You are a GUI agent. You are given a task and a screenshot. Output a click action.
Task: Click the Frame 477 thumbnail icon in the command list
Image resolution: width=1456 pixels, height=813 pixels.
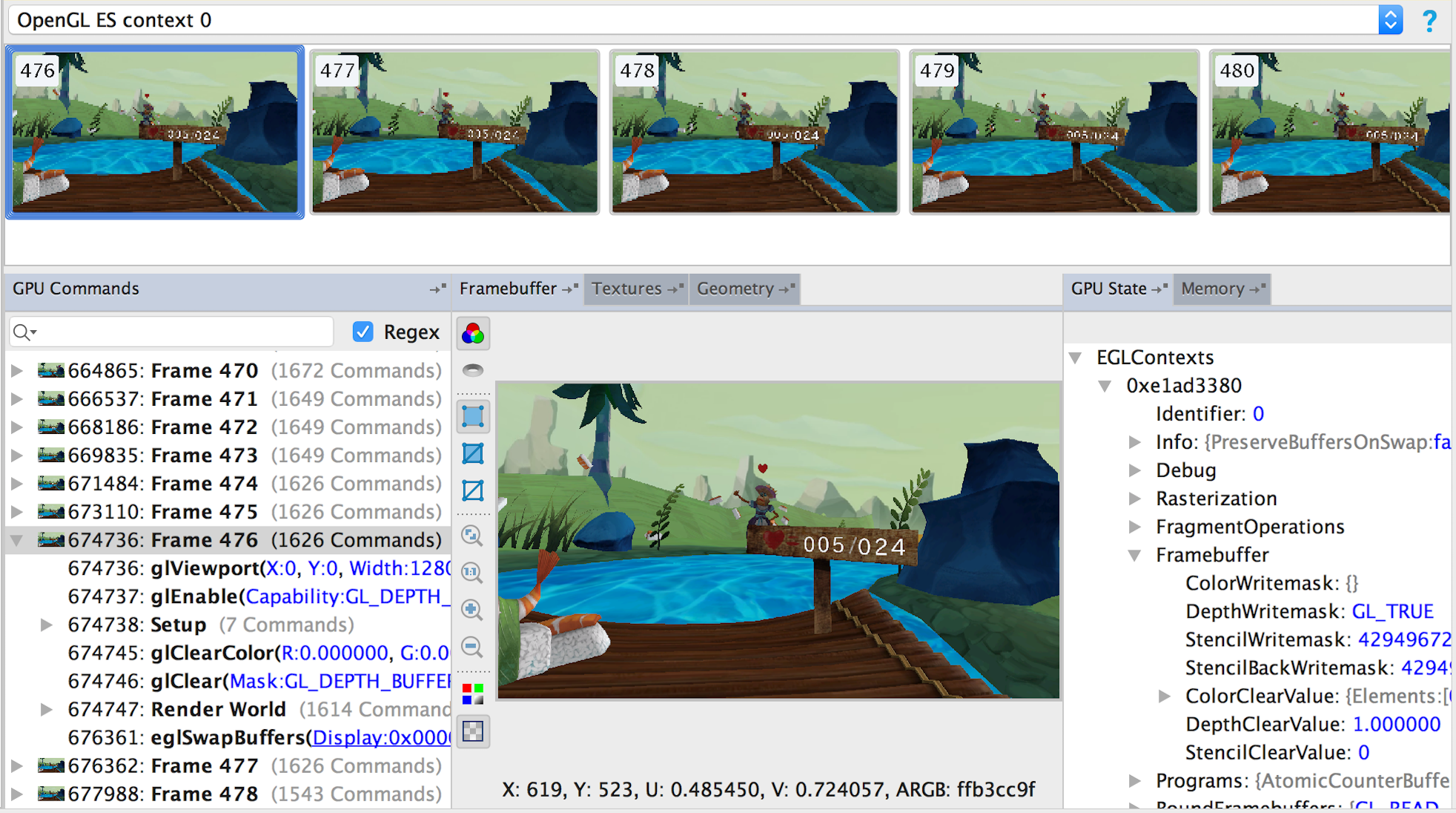click(51, 766)
